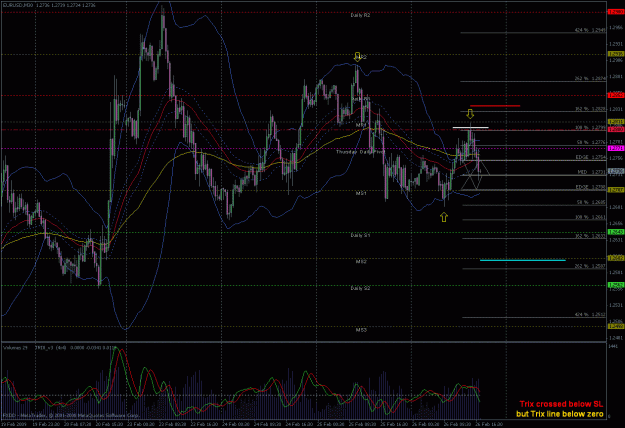Select yellow down arrow above MR2 peak
Image resolution: width=625 pixels, height=428 pixels.
click(358, 56)
